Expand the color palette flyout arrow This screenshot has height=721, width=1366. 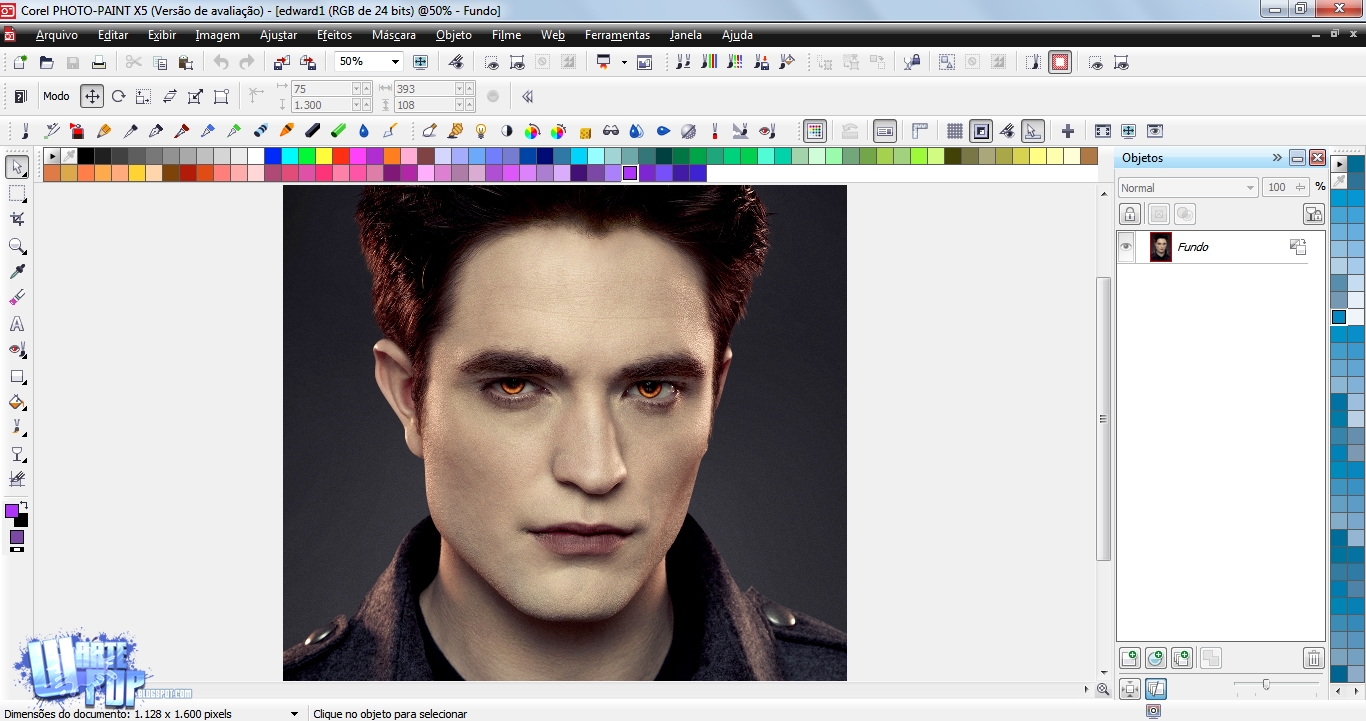pos(52,156)
